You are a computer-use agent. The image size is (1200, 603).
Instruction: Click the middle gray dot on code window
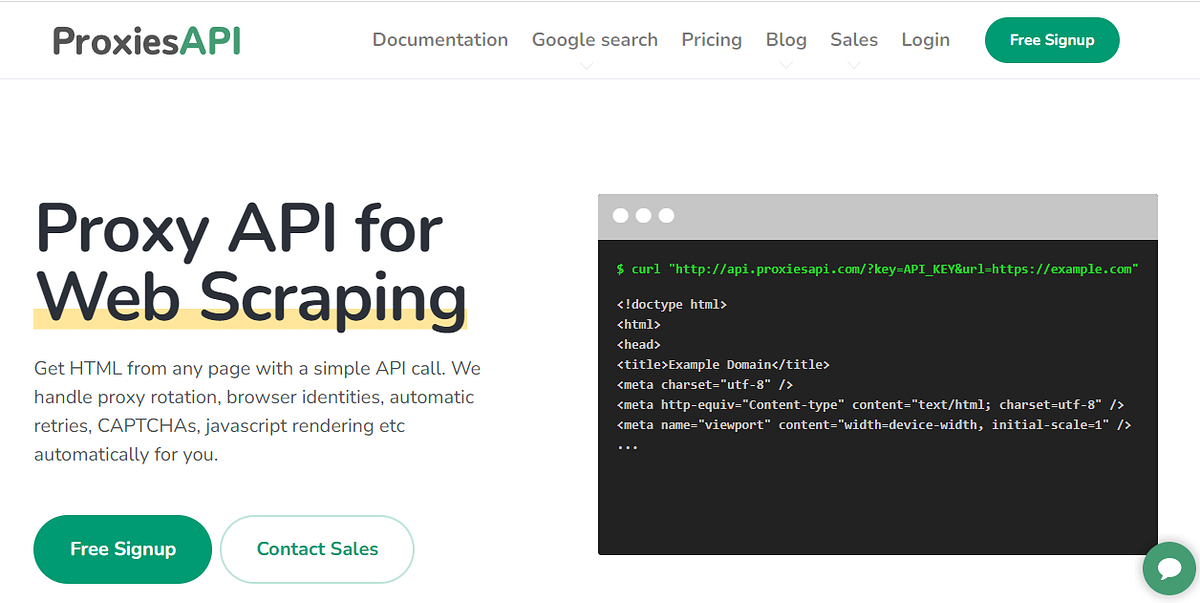pos(643,215)
